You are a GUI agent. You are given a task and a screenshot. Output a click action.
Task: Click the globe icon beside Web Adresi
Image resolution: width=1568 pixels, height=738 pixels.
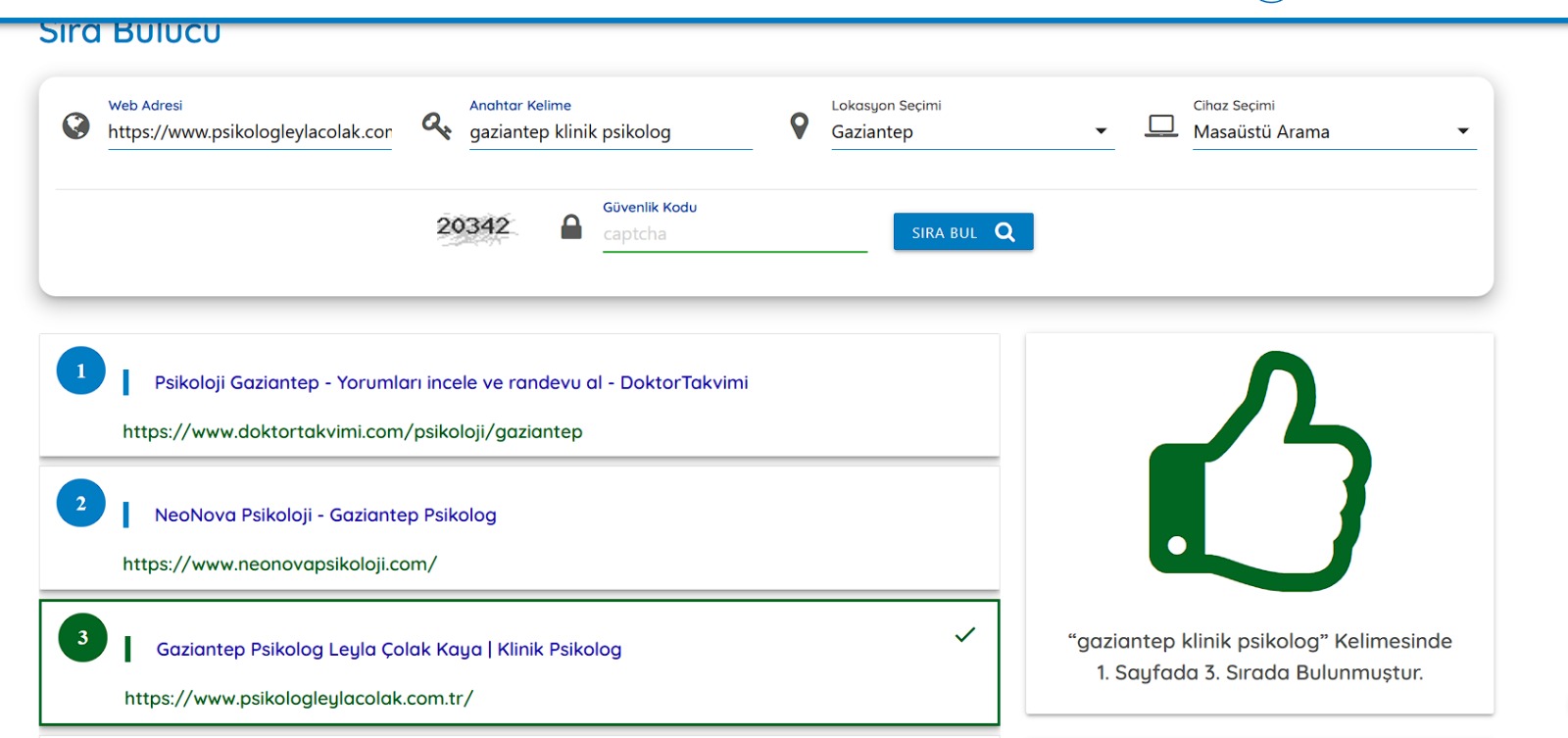pos(75,126)
